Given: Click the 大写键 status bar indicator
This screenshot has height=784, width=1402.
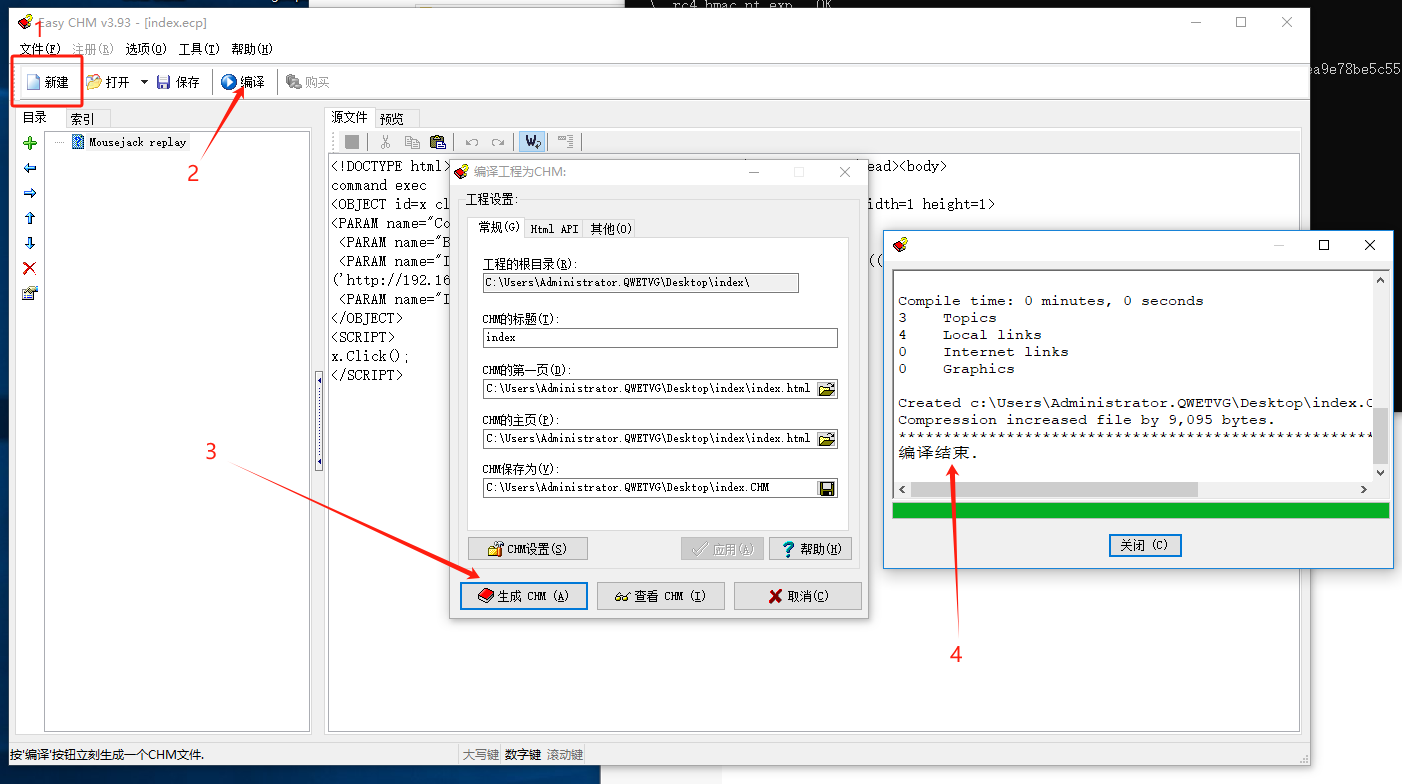Looking at the screenshot, I should point(480,754).
